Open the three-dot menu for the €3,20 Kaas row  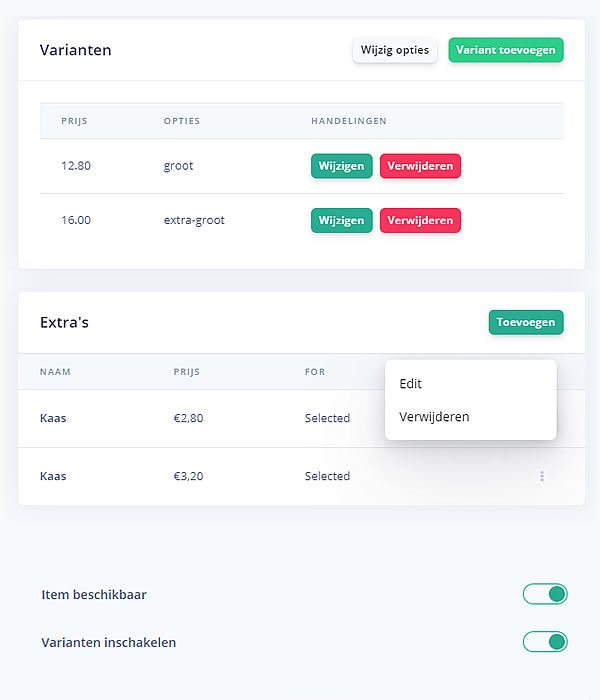(x=542, y=476)
